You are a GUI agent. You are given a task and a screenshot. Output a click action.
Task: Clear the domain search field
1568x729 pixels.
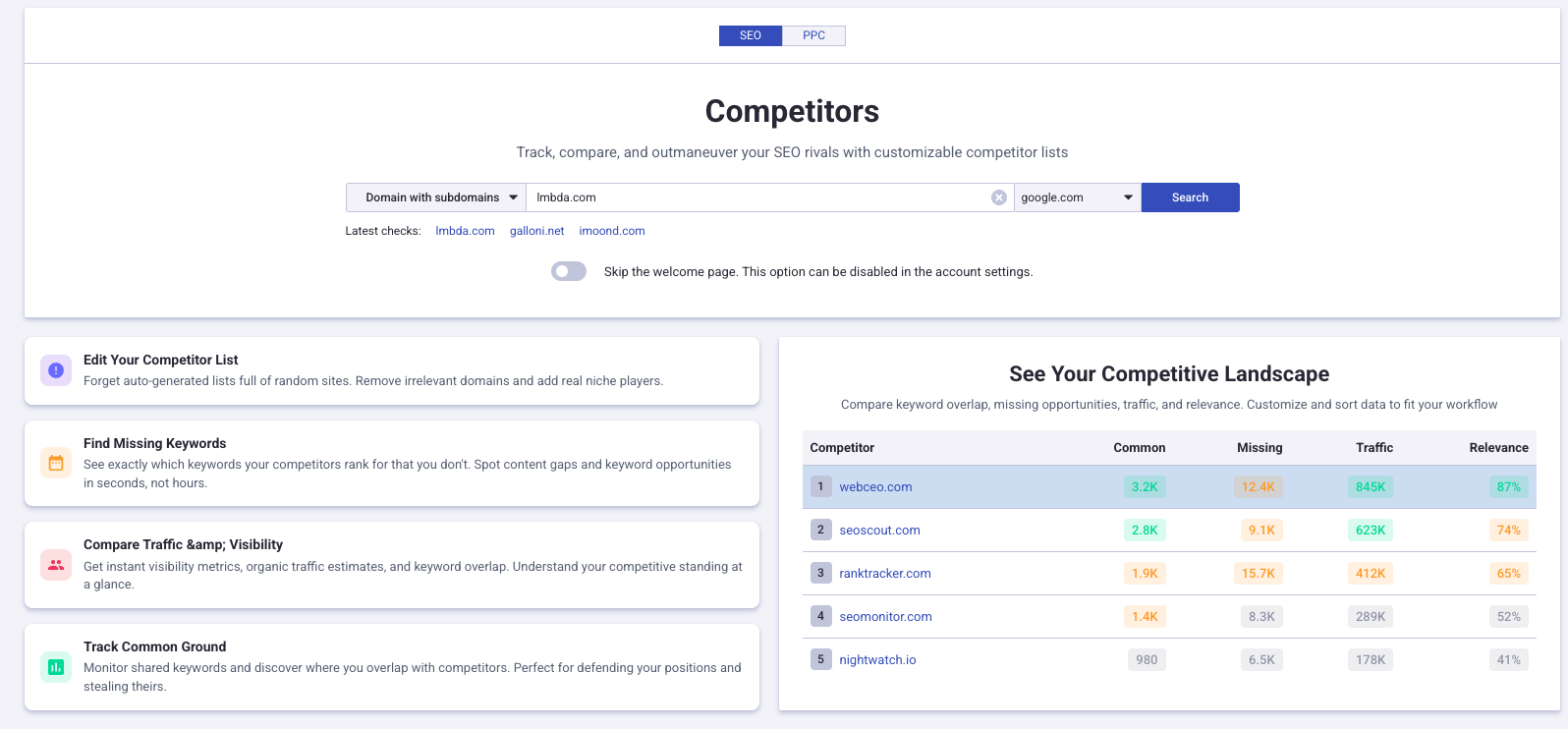tap(999, 197)
